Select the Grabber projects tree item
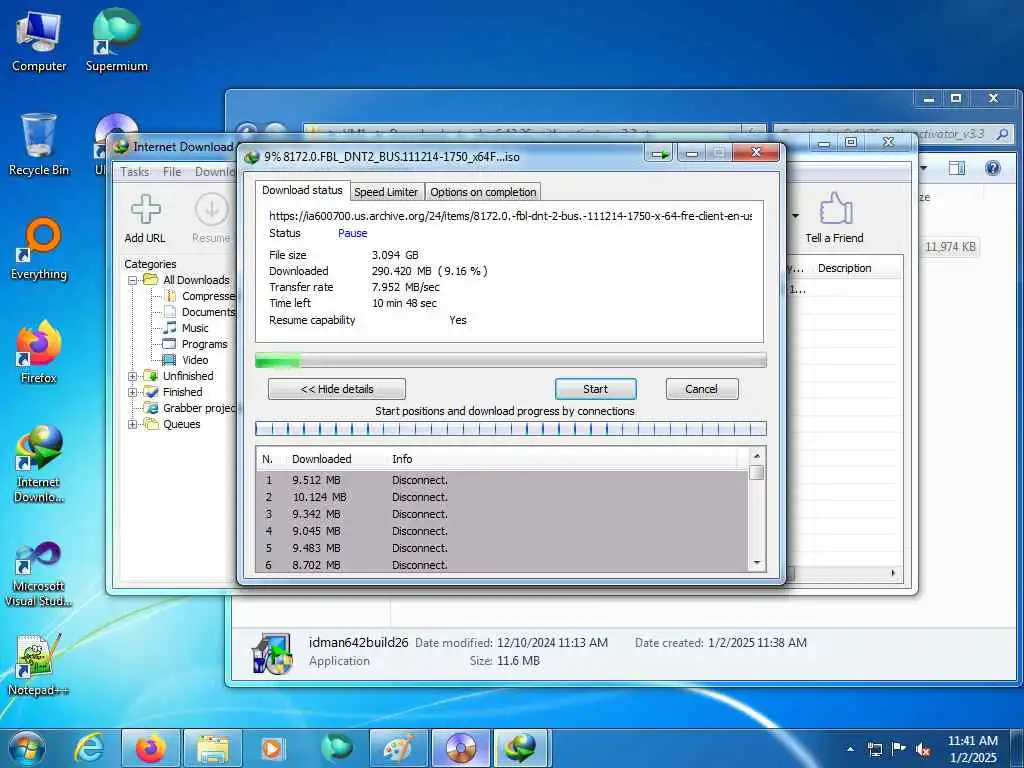Image resolution: width=1024 pixels, height=768 pixels. 199,408
